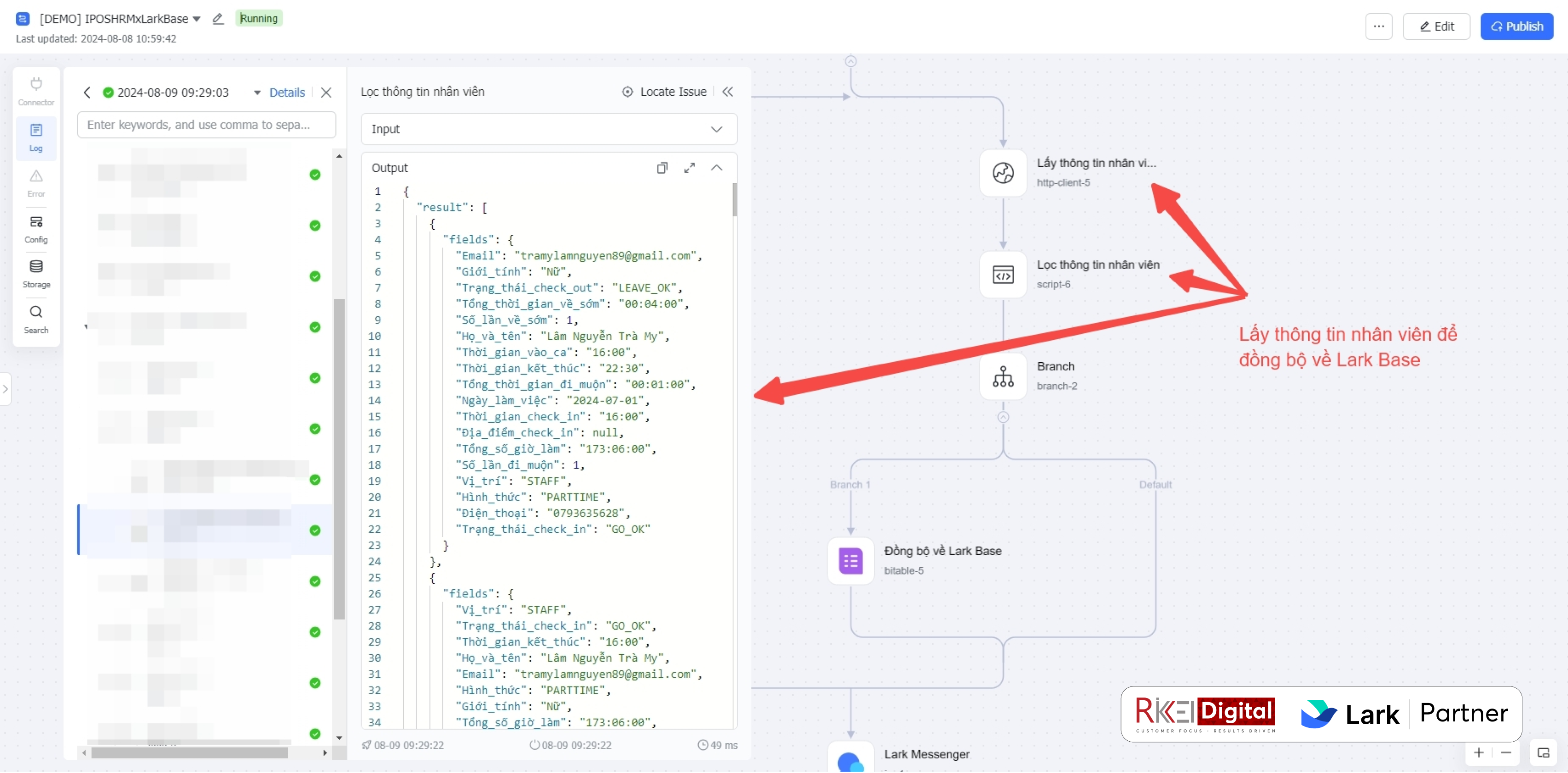The width and height of the screenshot is (1568, 773).
Task: Open the flow name dropdown
Action: pyautogui.click(x=196, y=19)
